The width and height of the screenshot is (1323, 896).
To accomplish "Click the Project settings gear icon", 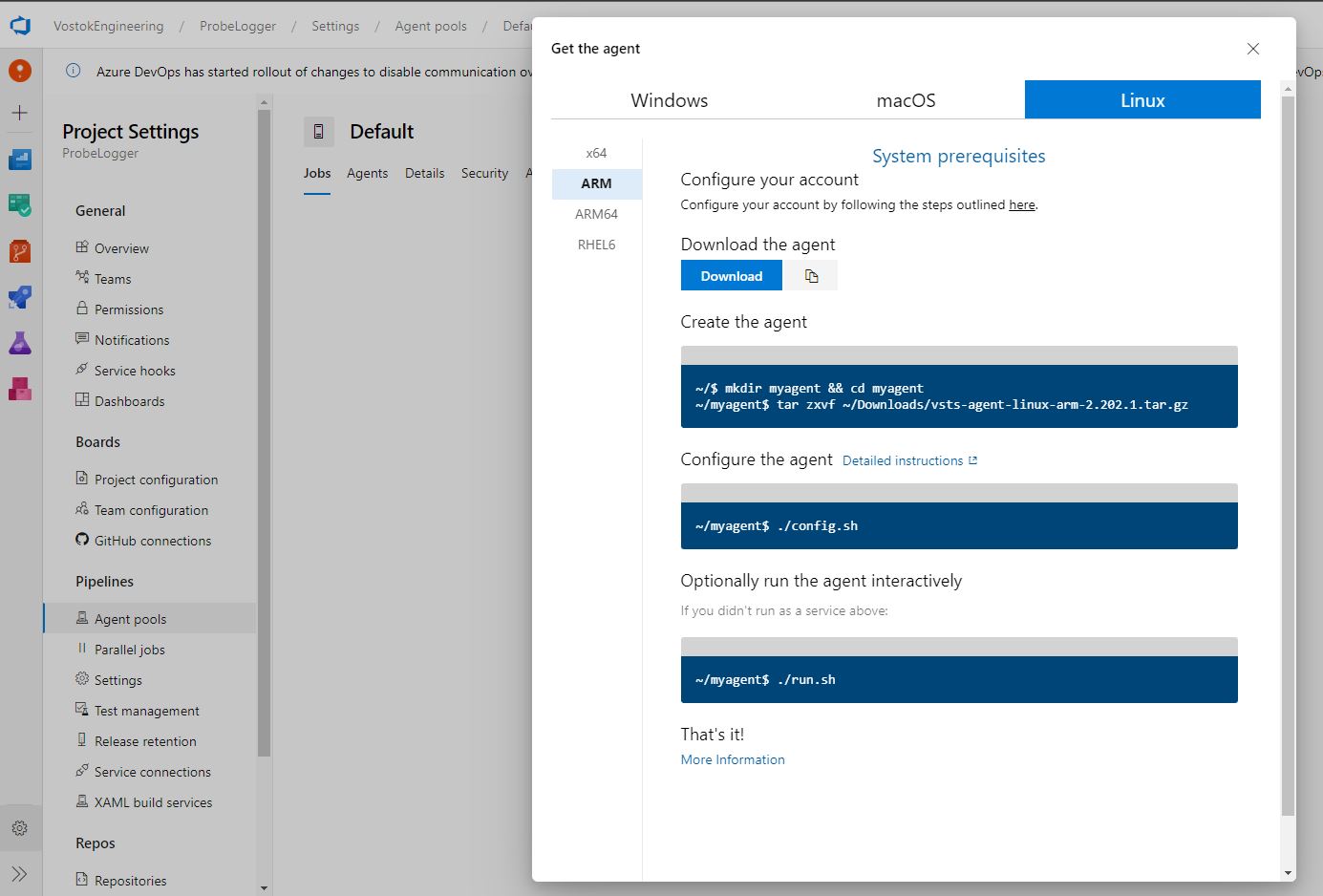I will pos(20,828).
